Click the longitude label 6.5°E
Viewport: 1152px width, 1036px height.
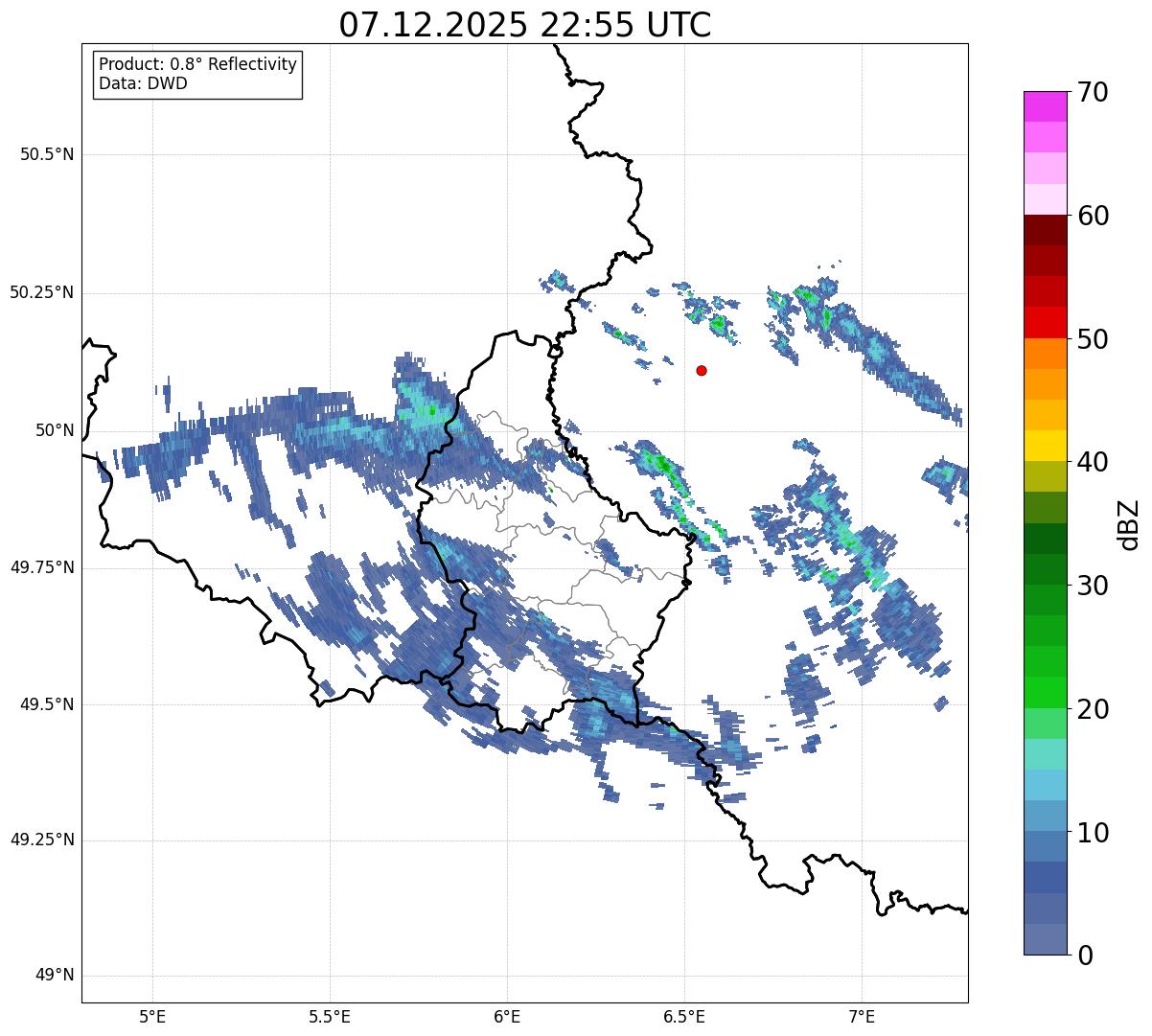(684, 1017)
